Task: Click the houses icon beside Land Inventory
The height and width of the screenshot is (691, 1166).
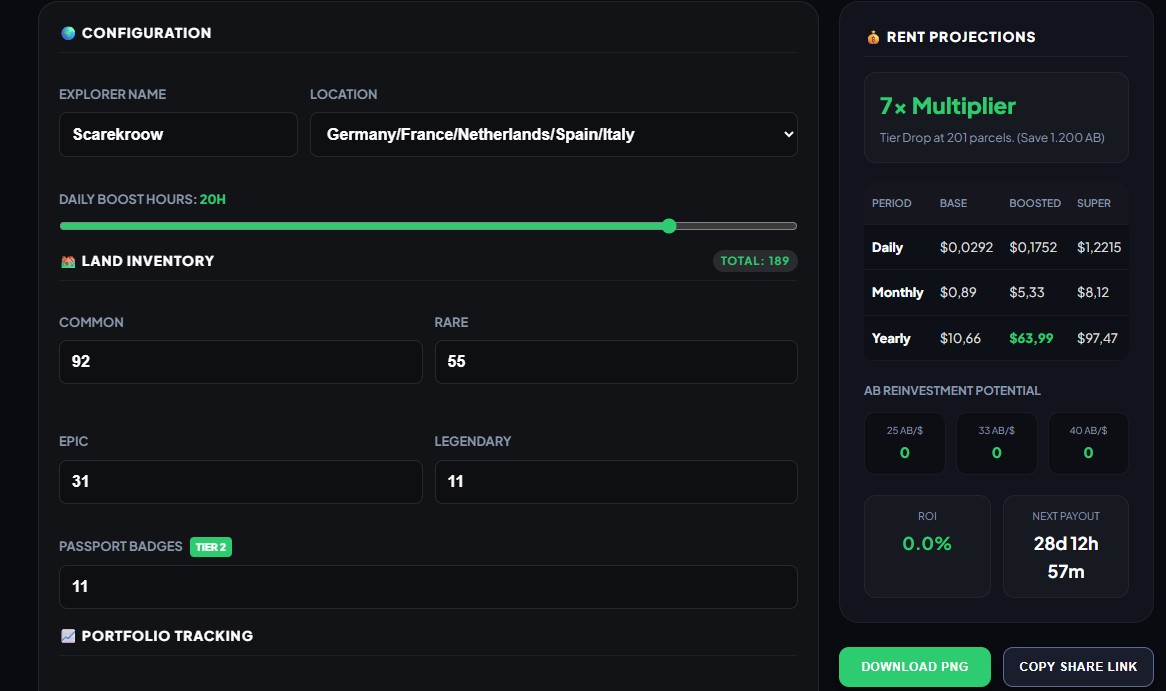Action: [68, 261]
